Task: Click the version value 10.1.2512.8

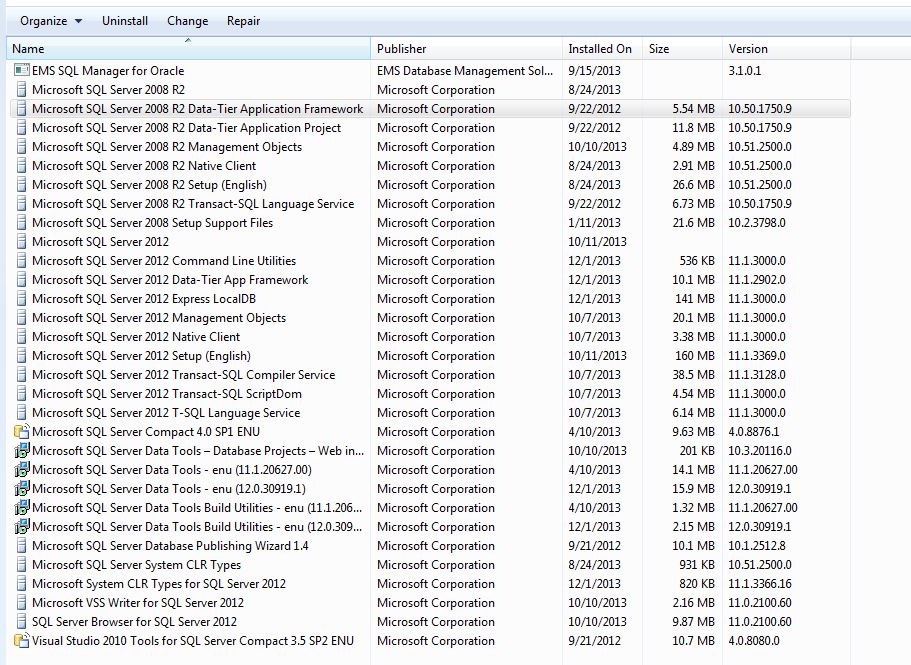Action: (x=757, y=546)
